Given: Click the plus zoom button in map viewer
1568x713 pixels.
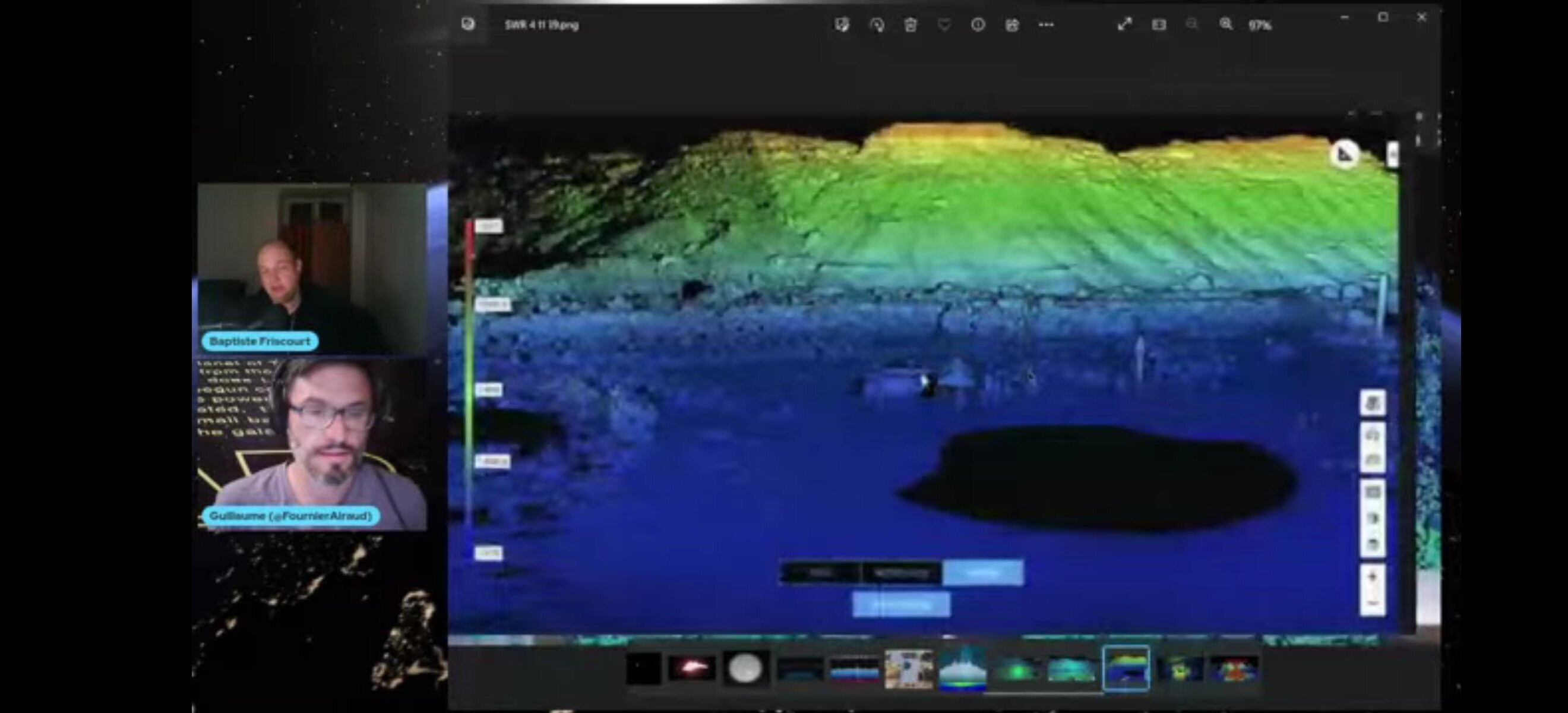Looking at the screenshot, I should click(1372, 576).
